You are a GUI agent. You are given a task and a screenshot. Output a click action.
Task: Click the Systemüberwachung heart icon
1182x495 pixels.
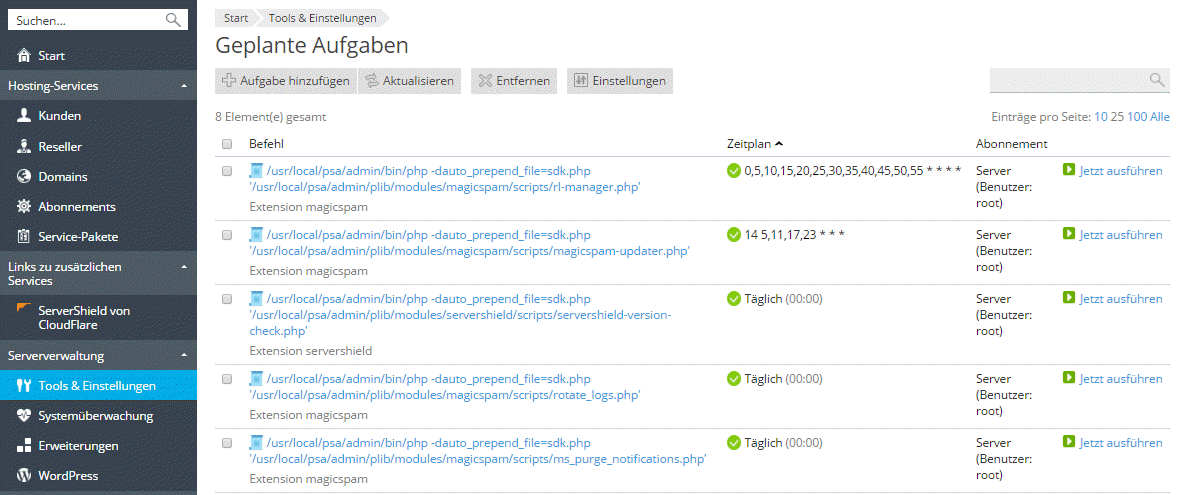(x=24, y=416)
